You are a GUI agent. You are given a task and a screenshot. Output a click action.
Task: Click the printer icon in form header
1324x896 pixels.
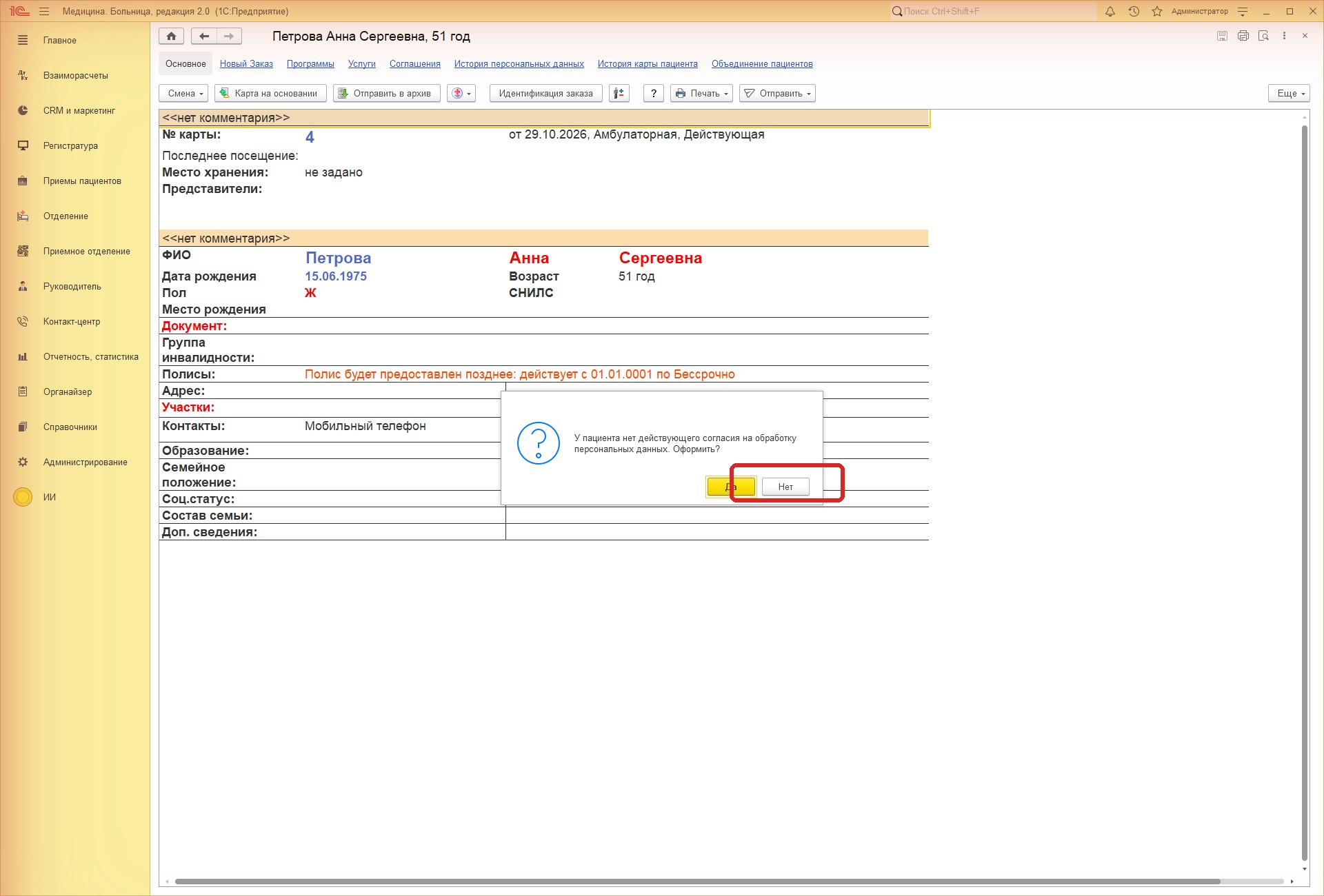pyautogui.click(x=1243, y=36)
